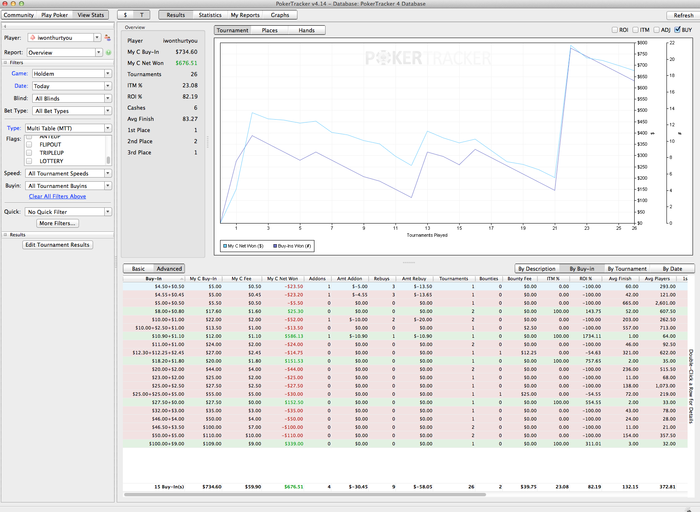This screenshot has width=700, height=512.
Task: Select the $100.00+$9.00 buy-in row
Action: [x=405, y=444]
